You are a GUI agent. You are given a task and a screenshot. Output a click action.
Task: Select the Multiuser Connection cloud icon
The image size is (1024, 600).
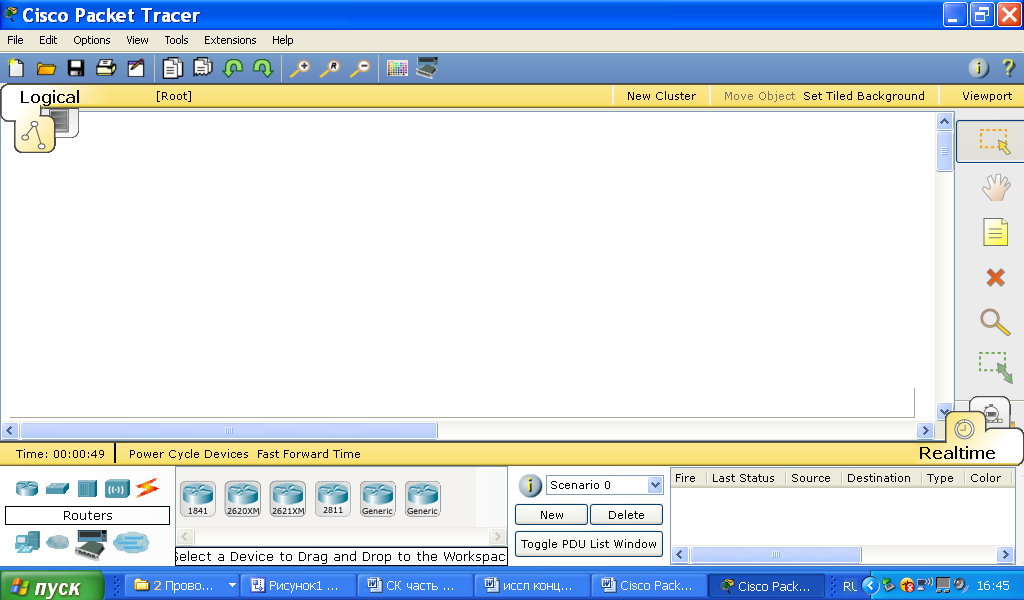(131, 542)
